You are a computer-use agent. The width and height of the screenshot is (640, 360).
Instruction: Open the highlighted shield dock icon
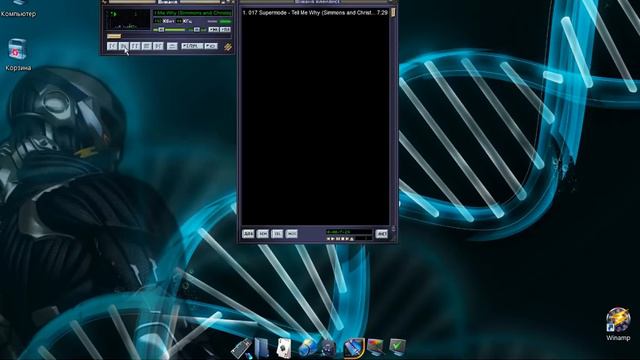tap(353, 348)
